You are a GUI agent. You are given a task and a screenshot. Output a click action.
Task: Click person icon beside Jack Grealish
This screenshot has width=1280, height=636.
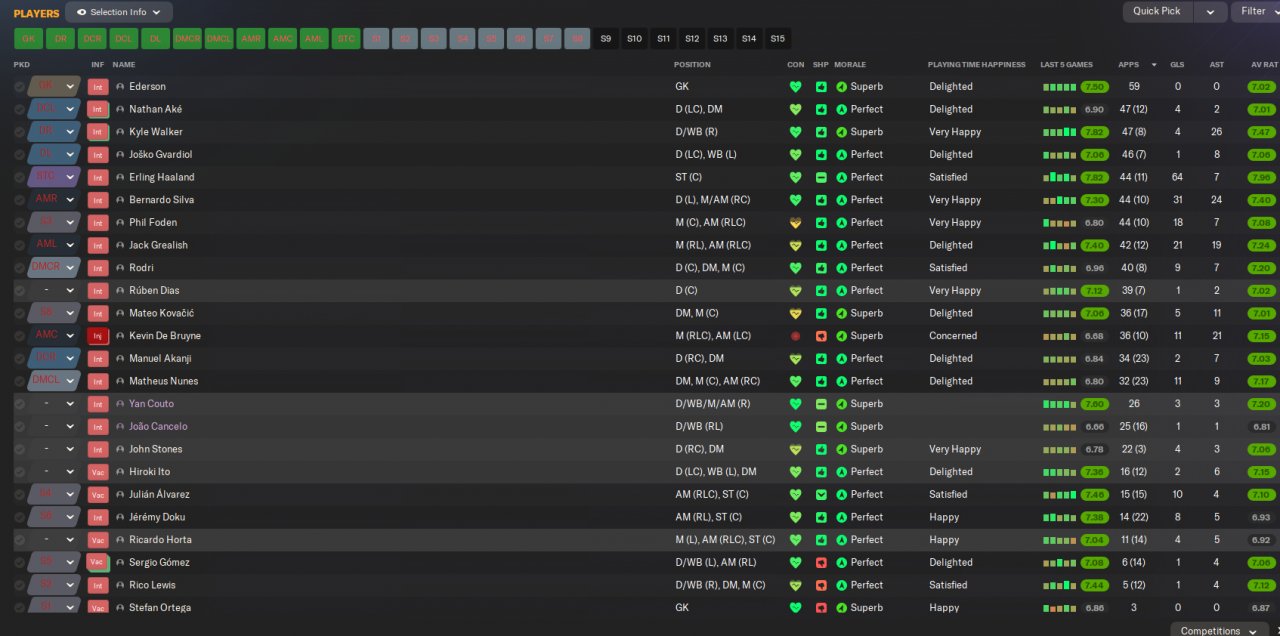click(120, 245)
